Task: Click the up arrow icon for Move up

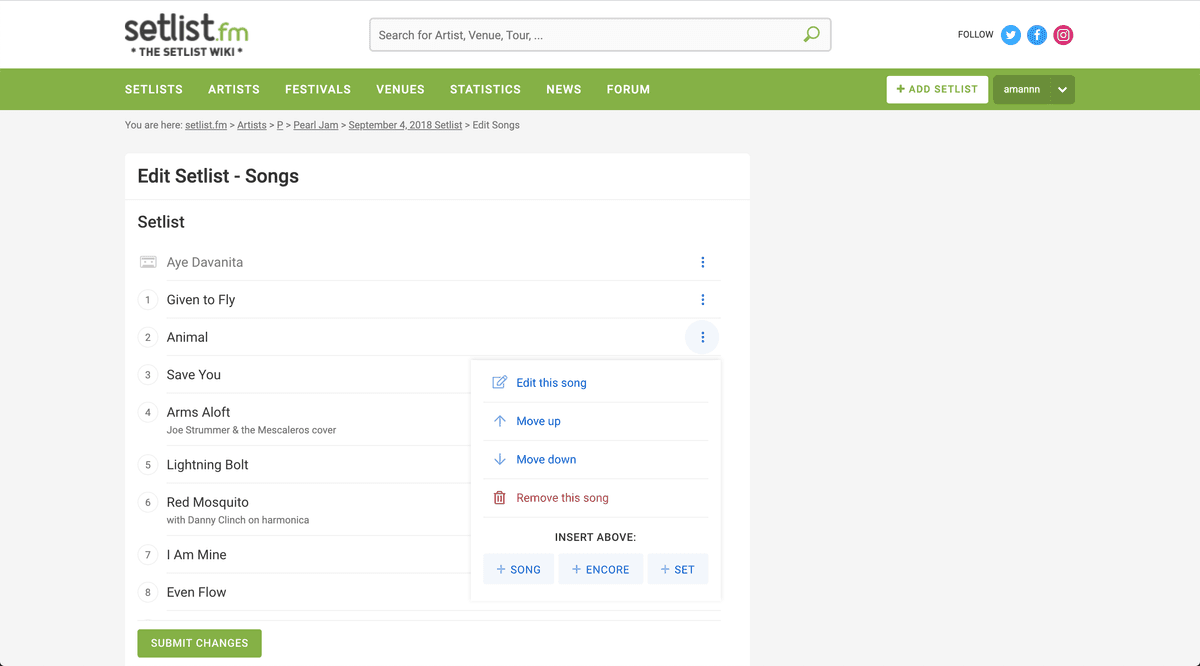Action: click(x=500, y=421)
